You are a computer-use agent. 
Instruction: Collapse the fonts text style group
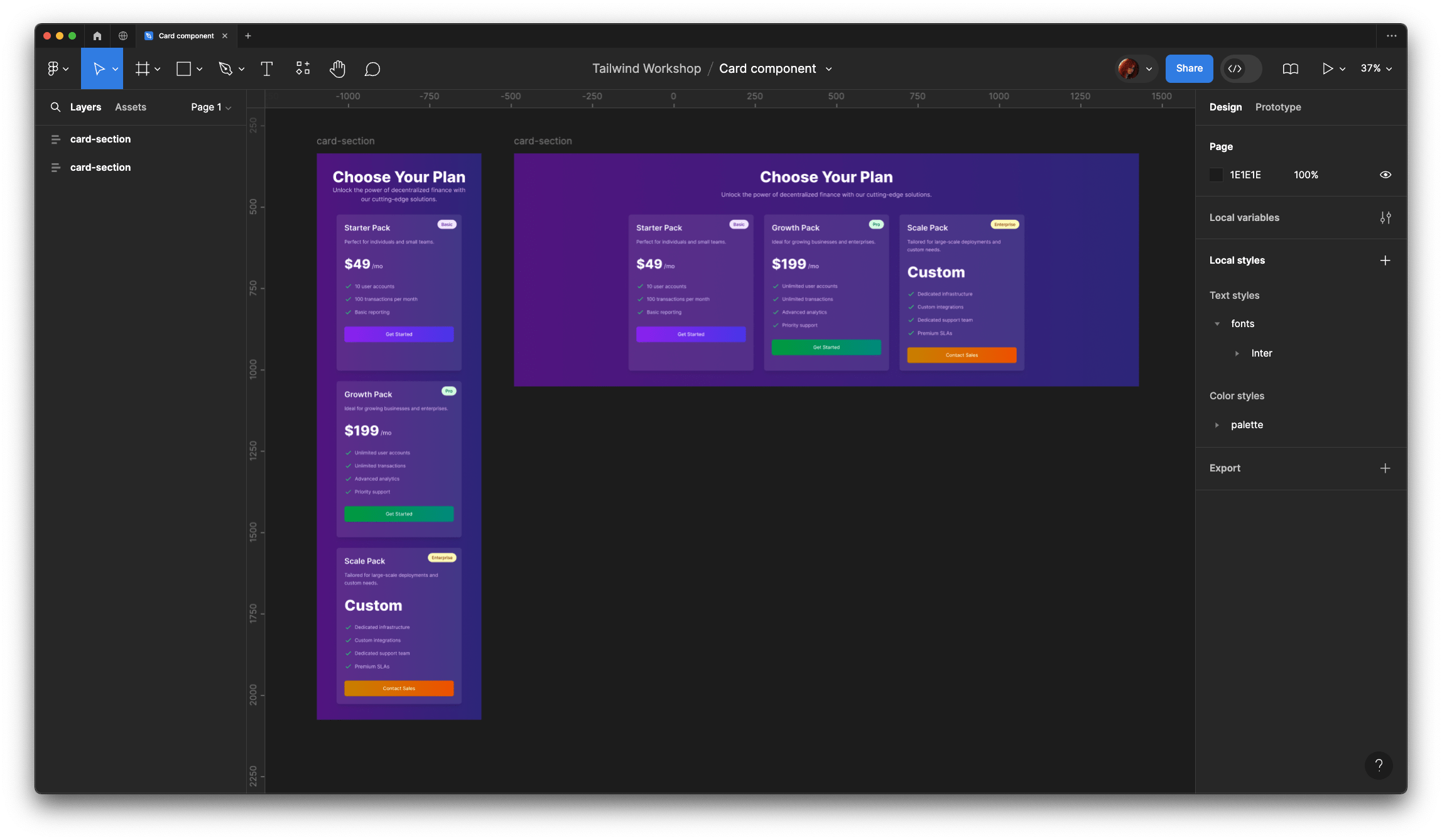click(x=1217, y=324)
